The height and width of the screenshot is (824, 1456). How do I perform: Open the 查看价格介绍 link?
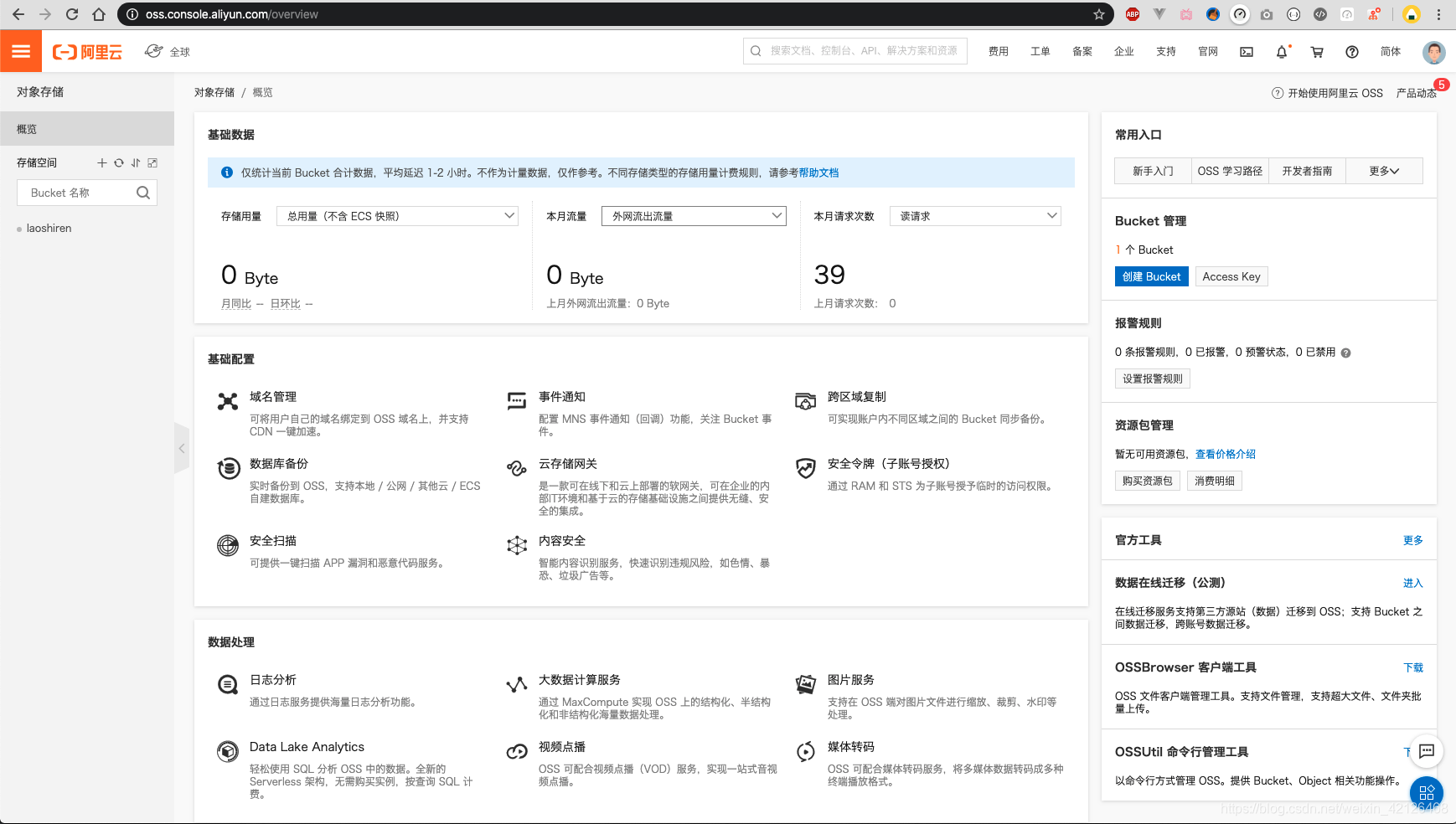click(x=1226, y=454)
